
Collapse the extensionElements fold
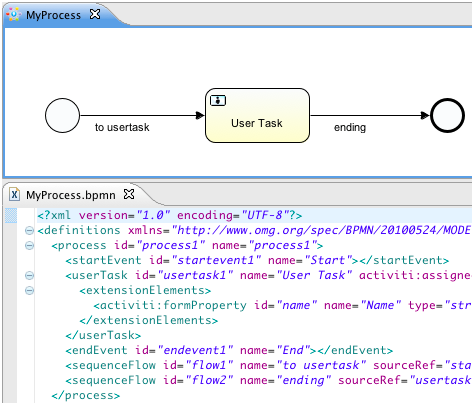click(x=29, y=291)
